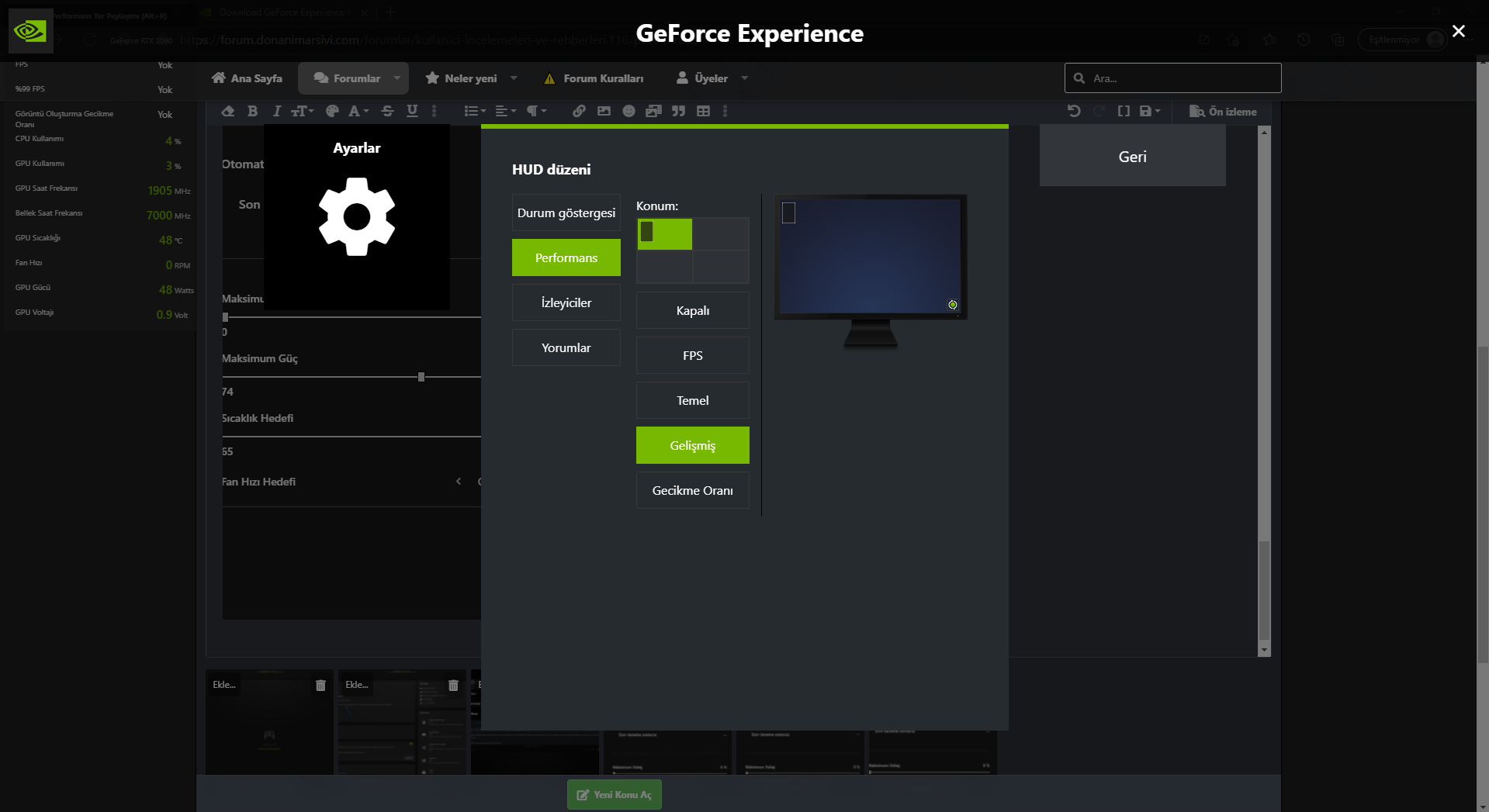Delete the leftmost attachment via trash icon
Screen dimensions: 1489x812
point(320,685)
